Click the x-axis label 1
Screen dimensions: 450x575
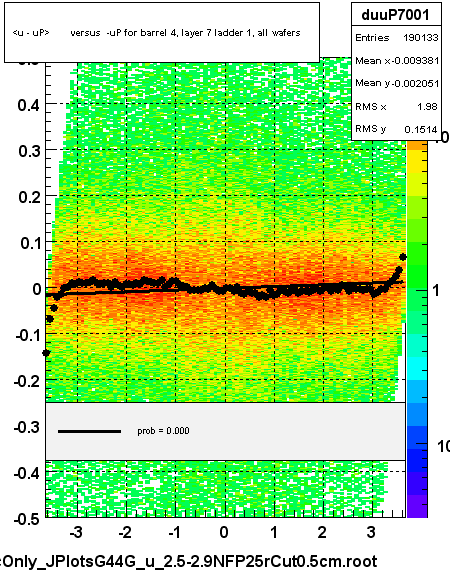click(x=274, y=532)
